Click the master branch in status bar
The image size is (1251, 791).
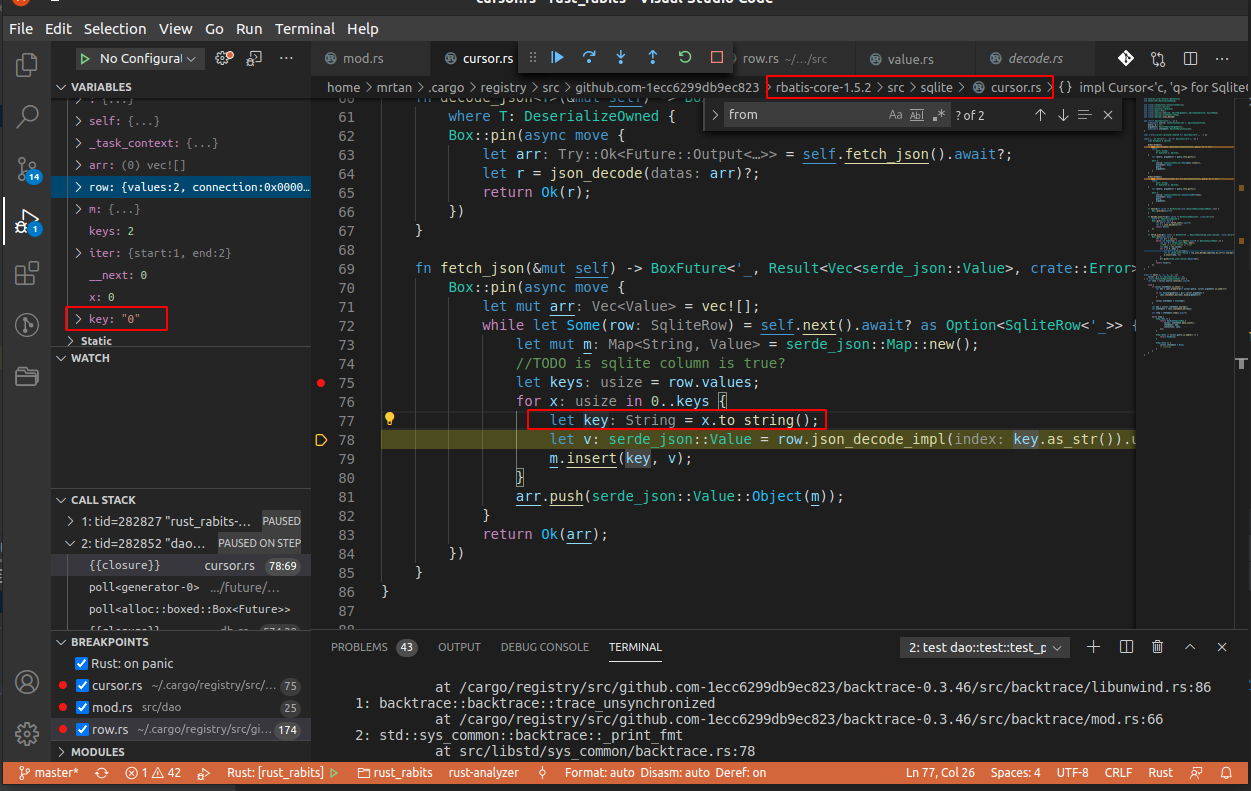tap(50, 773)
